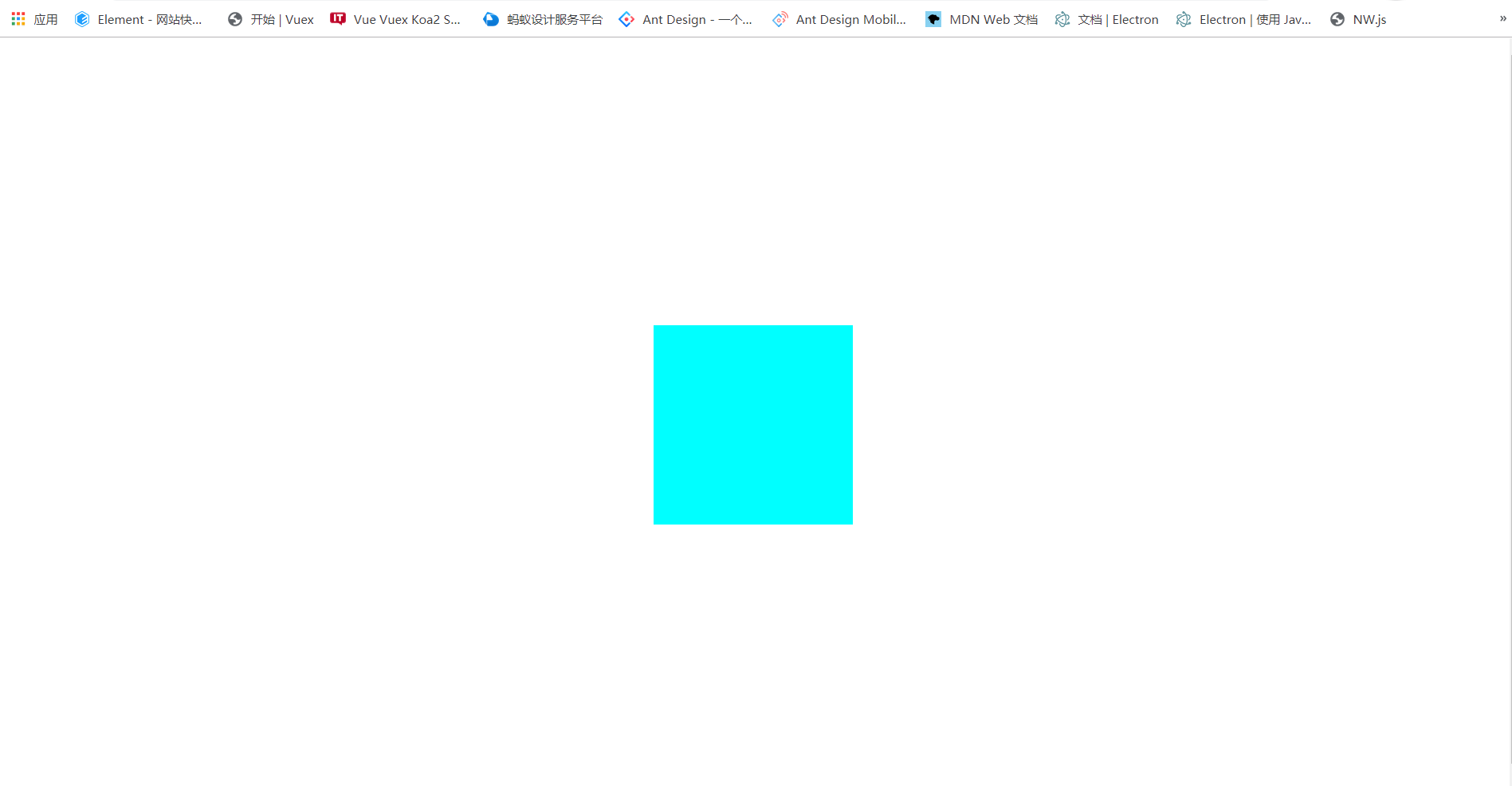
Task: Click the atom icon of Electron | 使用 Jav...
Action: point(1184,19)
